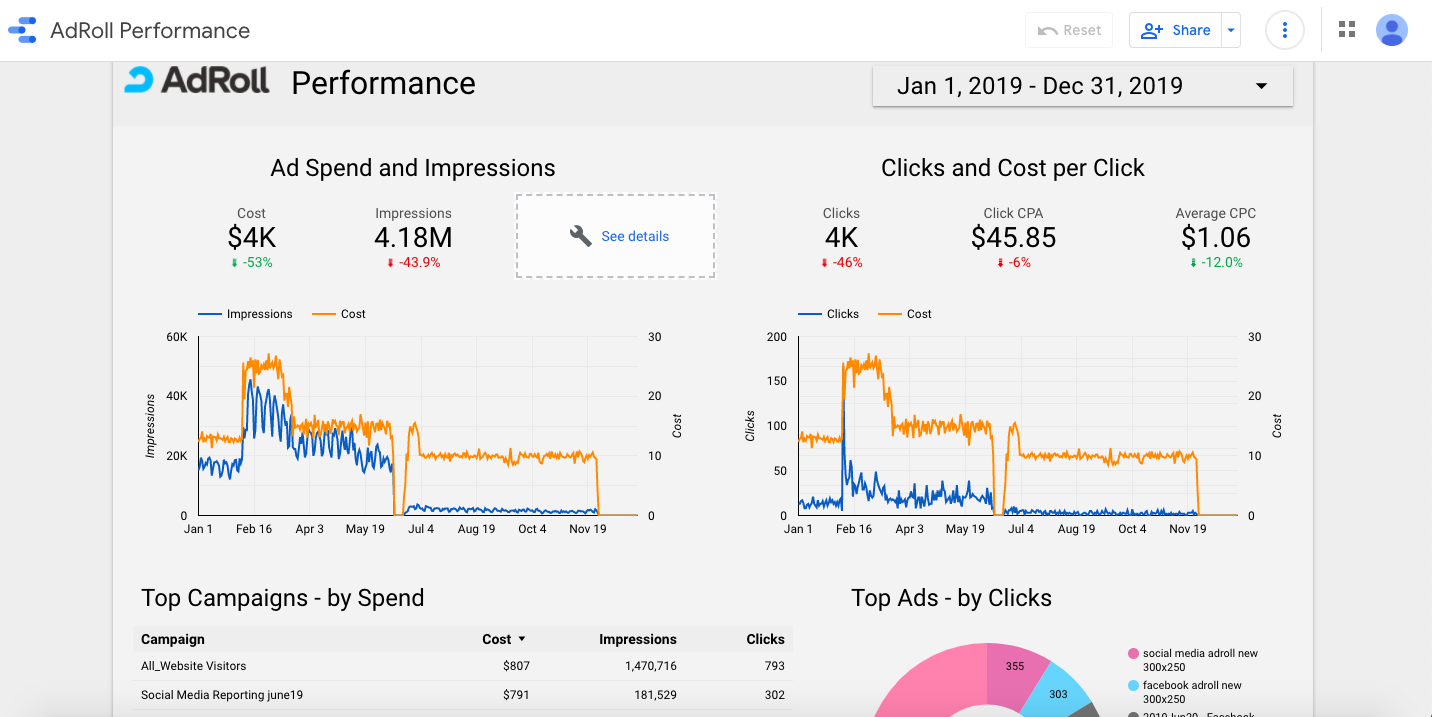This screenshot has width=1432, height=717.
Task: Click Cost legend in Ad Spend chart
Action: point(339,314)
